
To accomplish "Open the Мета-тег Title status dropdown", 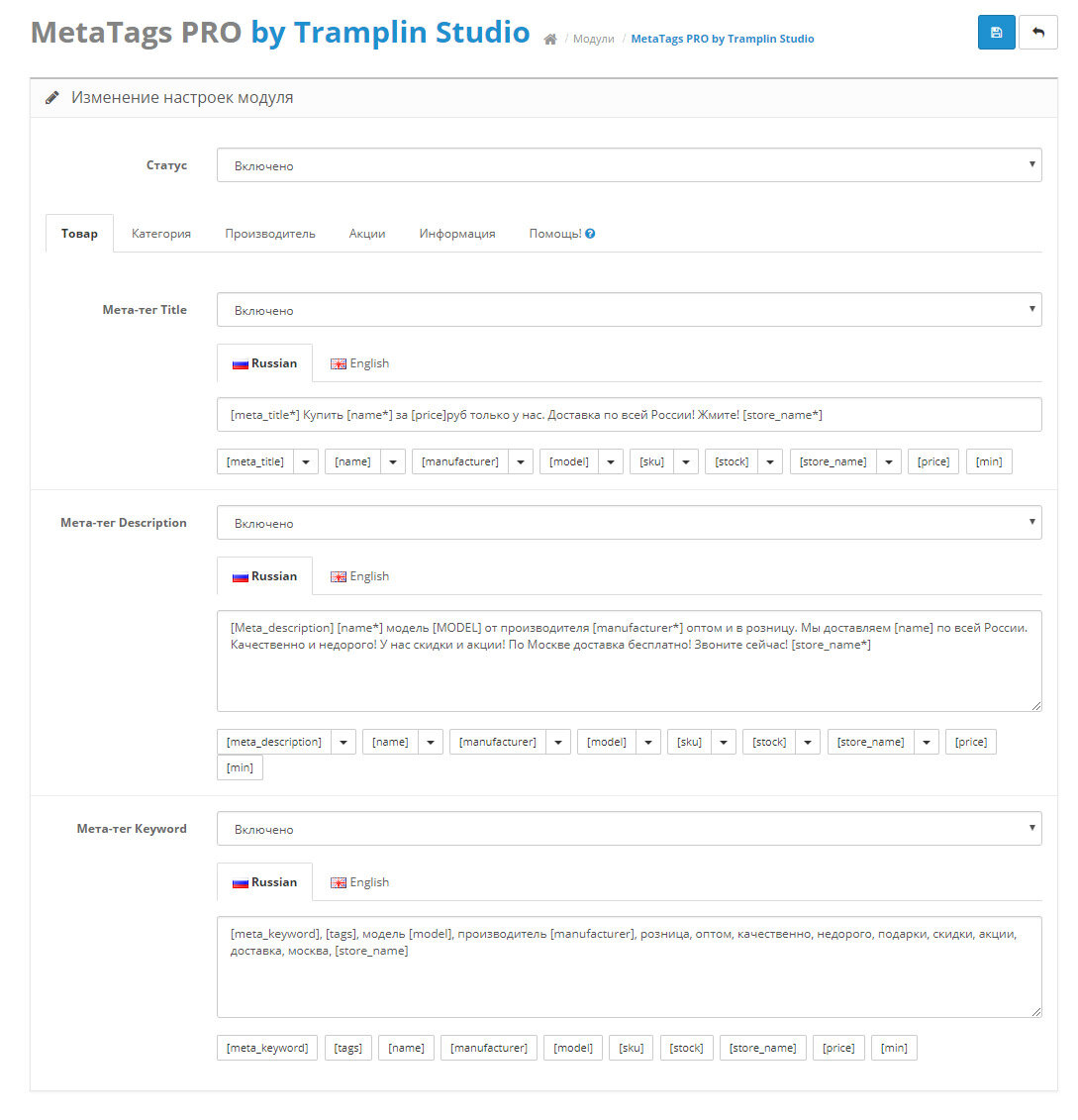I will point(629,310).
